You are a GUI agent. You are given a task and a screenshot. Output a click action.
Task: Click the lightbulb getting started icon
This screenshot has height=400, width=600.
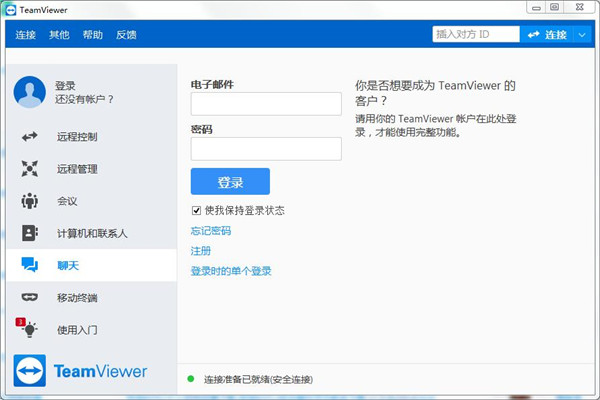coord(29,329)
